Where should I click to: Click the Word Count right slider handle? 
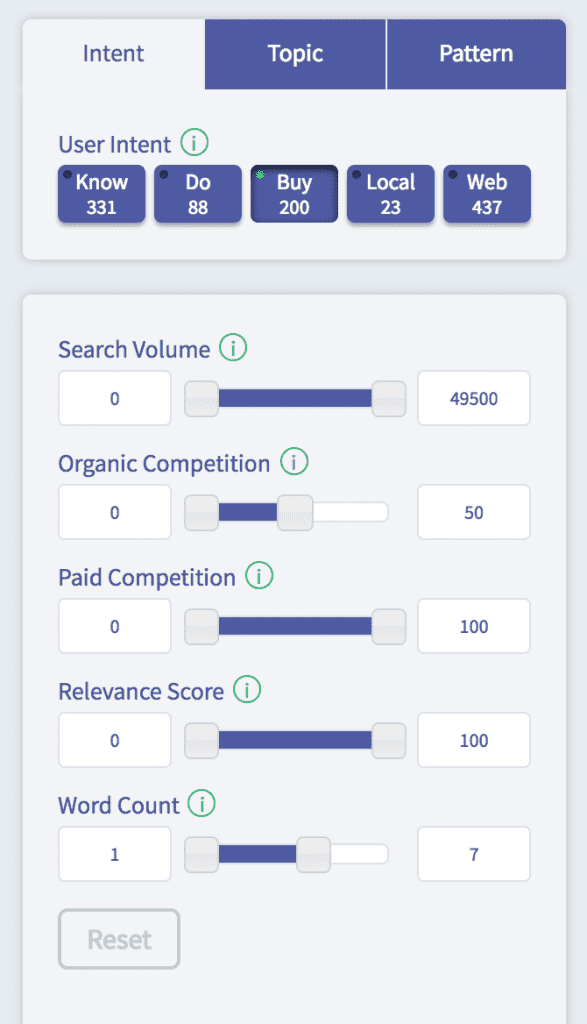pyautogui.click(x=313, y=854)
